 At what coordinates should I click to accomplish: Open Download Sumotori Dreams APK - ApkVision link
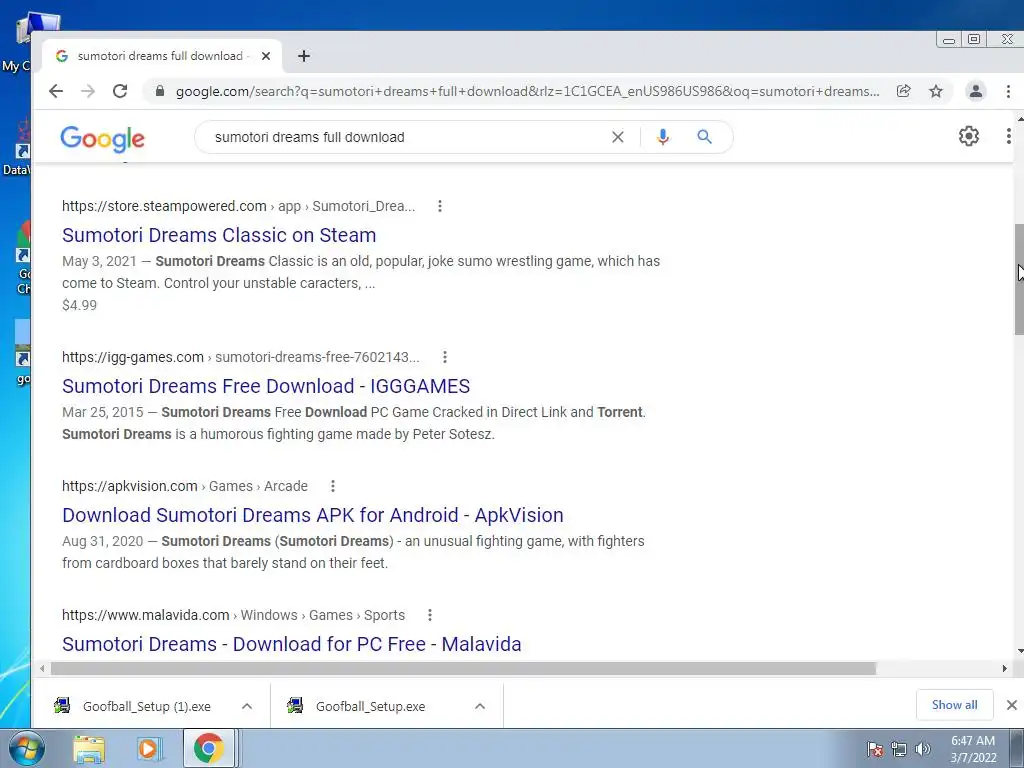(x=313, y=515)
